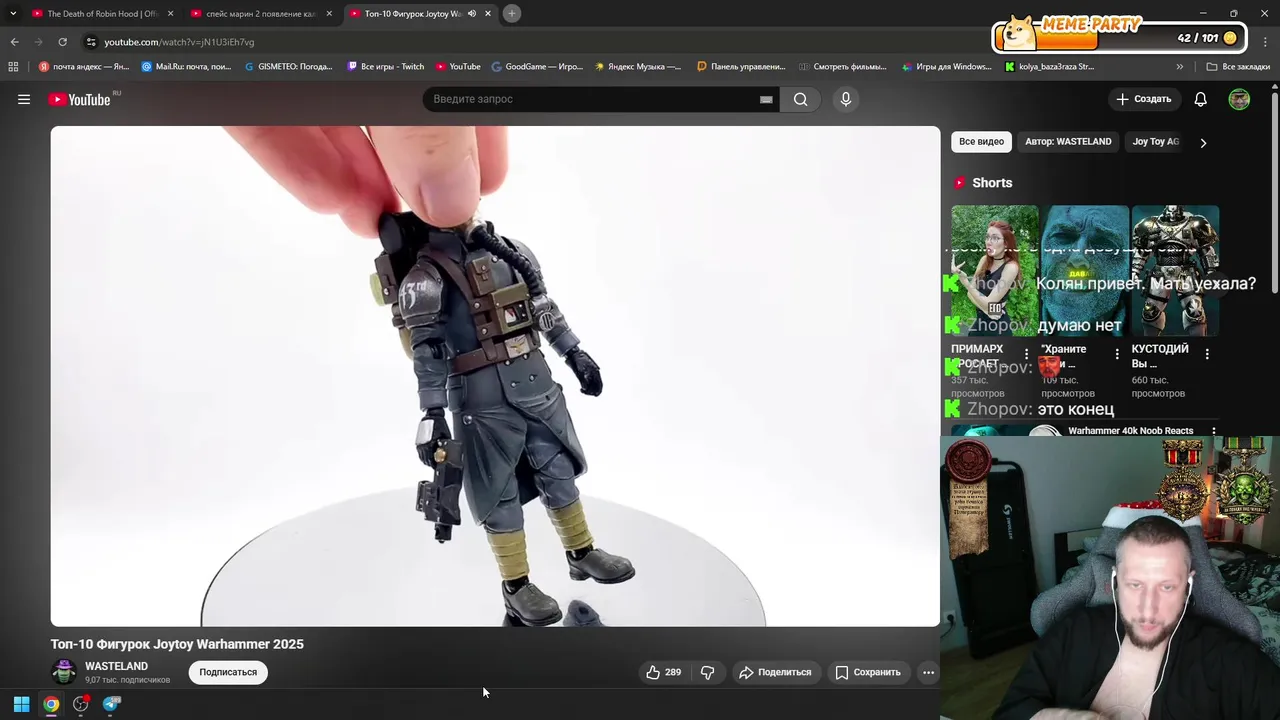
Task: Open options for ПРИМАРХ short
Action: 1026,354
